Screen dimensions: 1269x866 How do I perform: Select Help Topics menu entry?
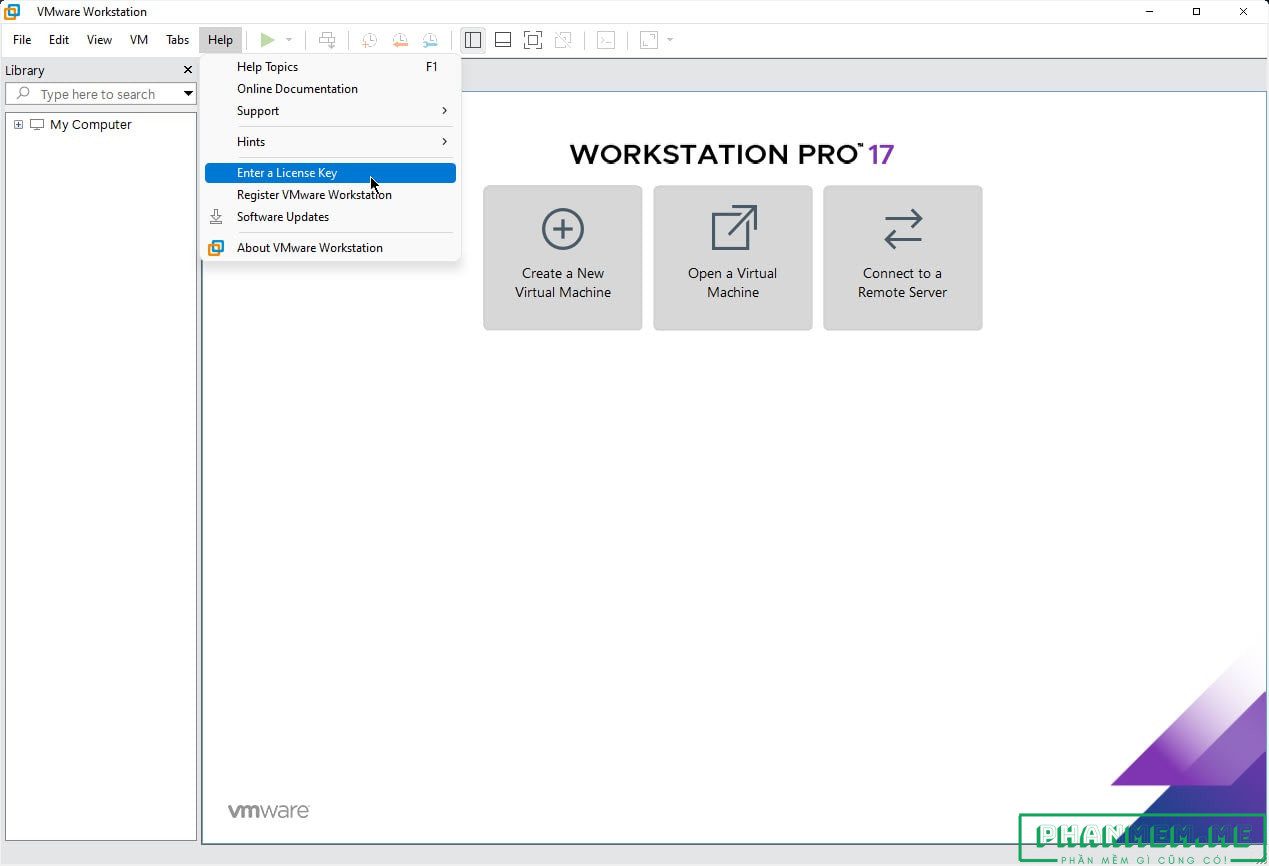point(330,67)
